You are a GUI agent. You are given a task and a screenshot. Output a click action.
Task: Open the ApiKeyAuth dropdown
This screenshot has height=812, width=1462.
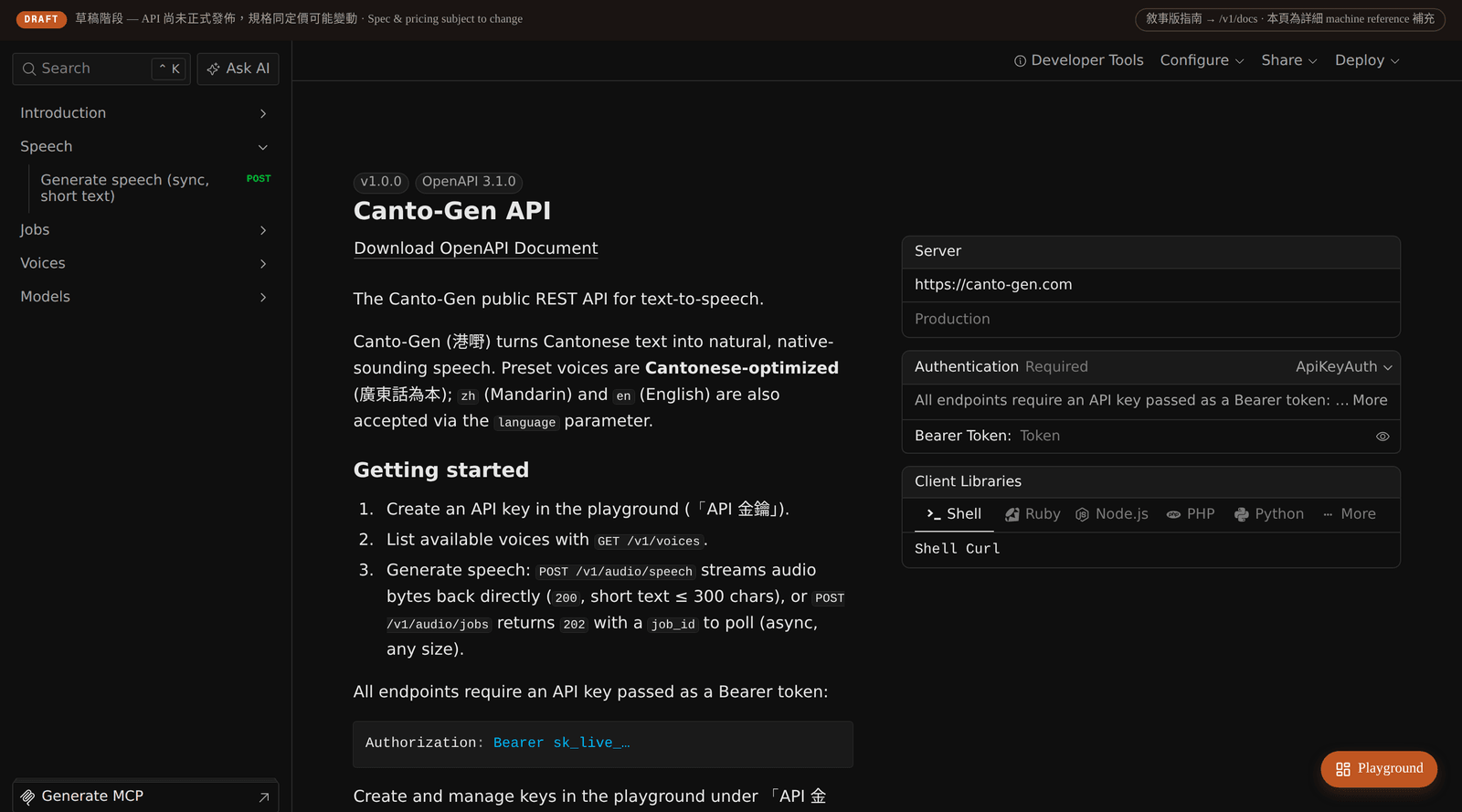tap(1344, 367)
